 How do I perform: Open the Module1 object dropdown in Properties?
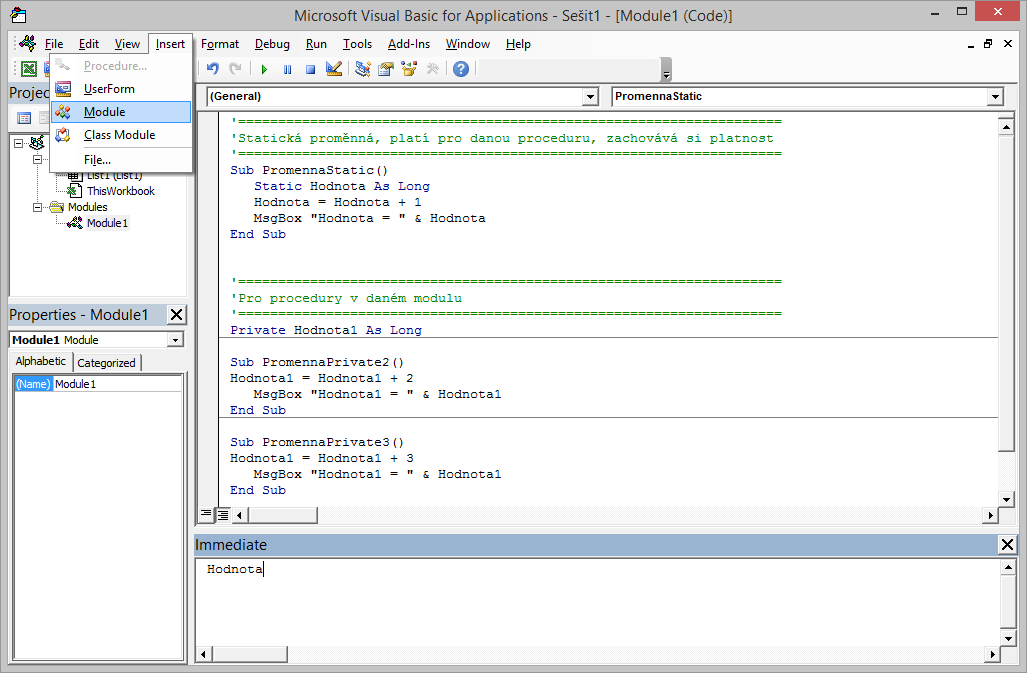point(176,340)
